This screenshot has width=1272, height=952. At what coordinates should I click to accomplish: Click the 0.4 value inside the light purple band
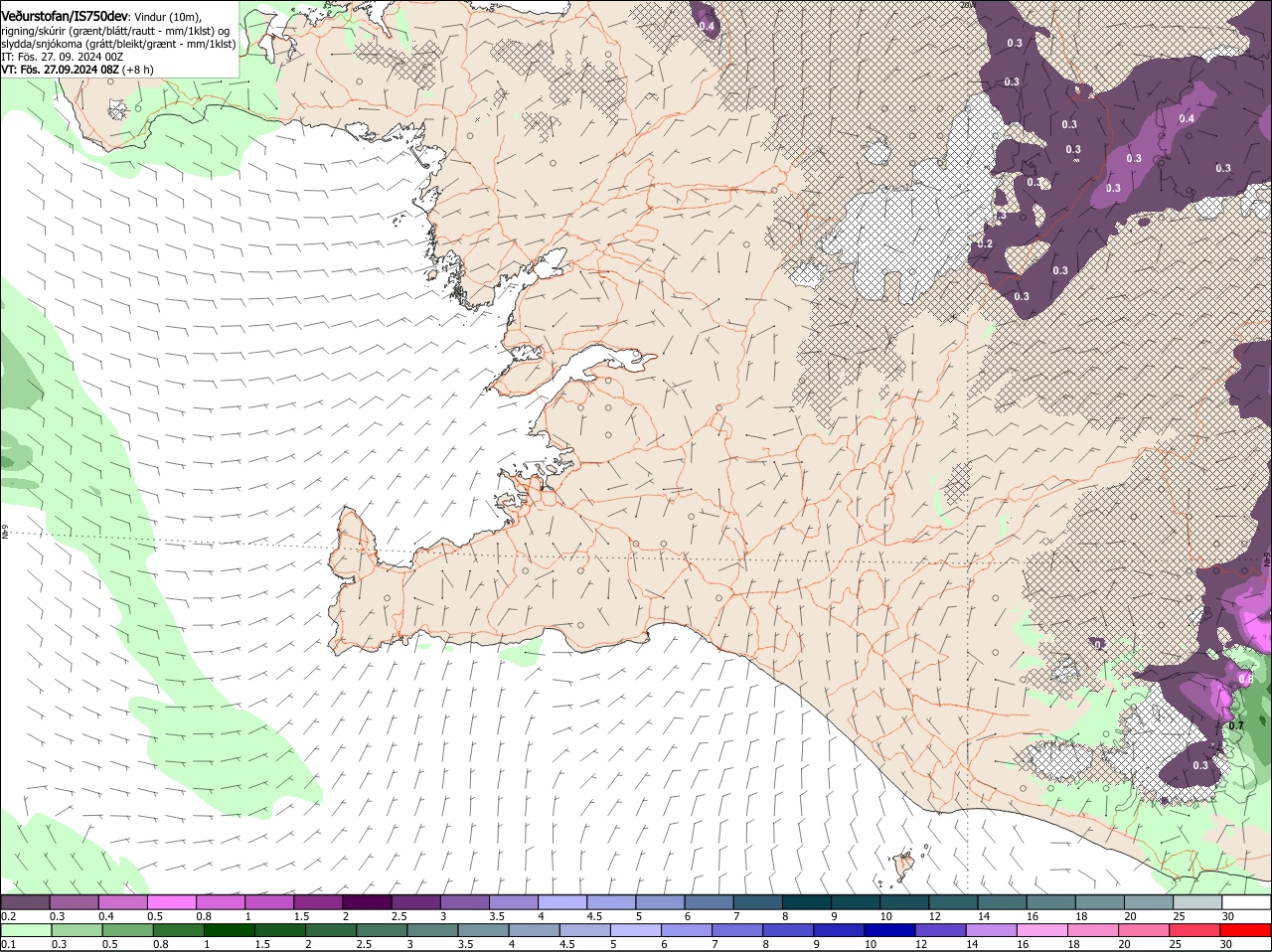coord(1187,118)
